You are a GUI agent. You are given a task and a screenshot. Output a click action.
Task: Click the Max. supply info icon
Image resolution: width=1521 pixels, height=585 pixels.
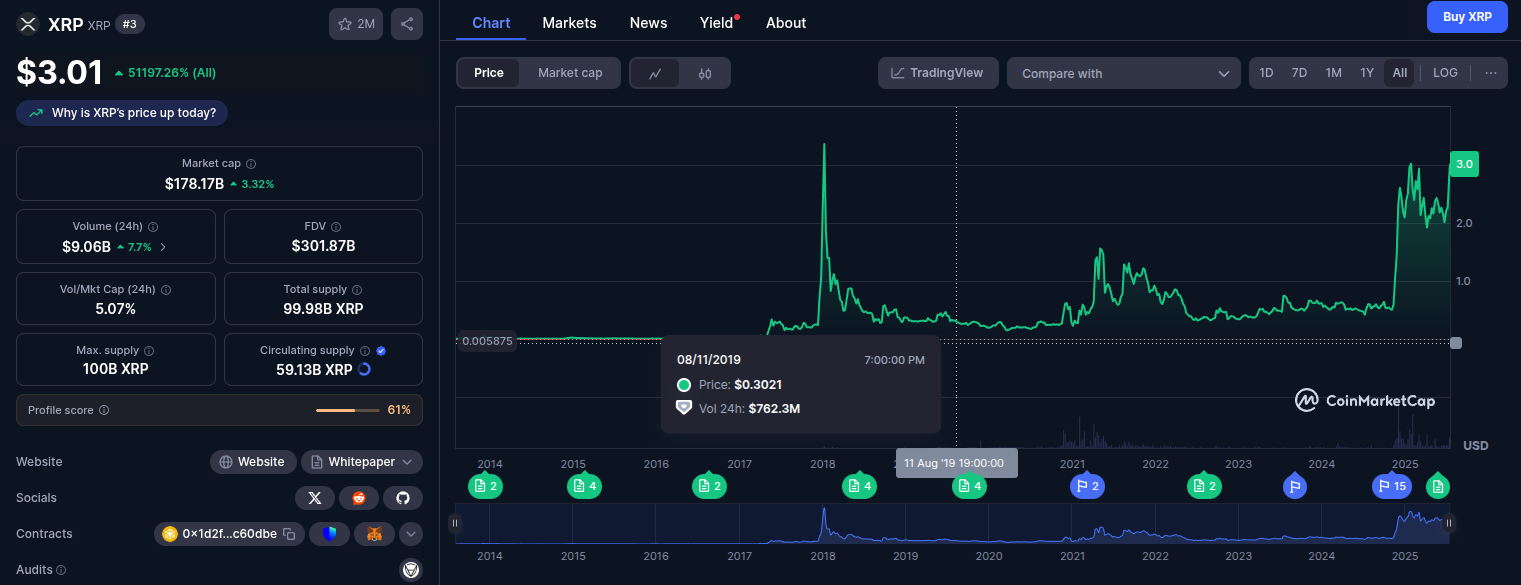pyautogui.click(x=149, y=351)
